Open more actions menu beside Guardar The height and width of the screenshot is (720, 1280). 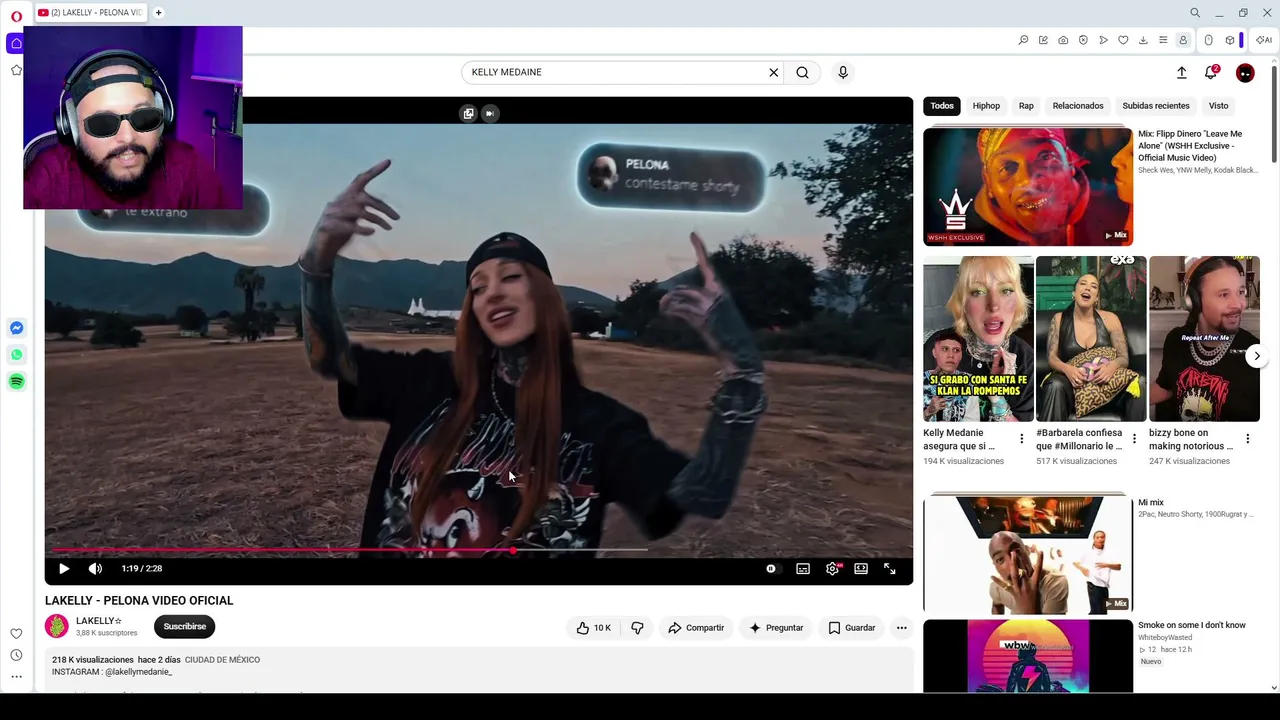coord(901,627)
